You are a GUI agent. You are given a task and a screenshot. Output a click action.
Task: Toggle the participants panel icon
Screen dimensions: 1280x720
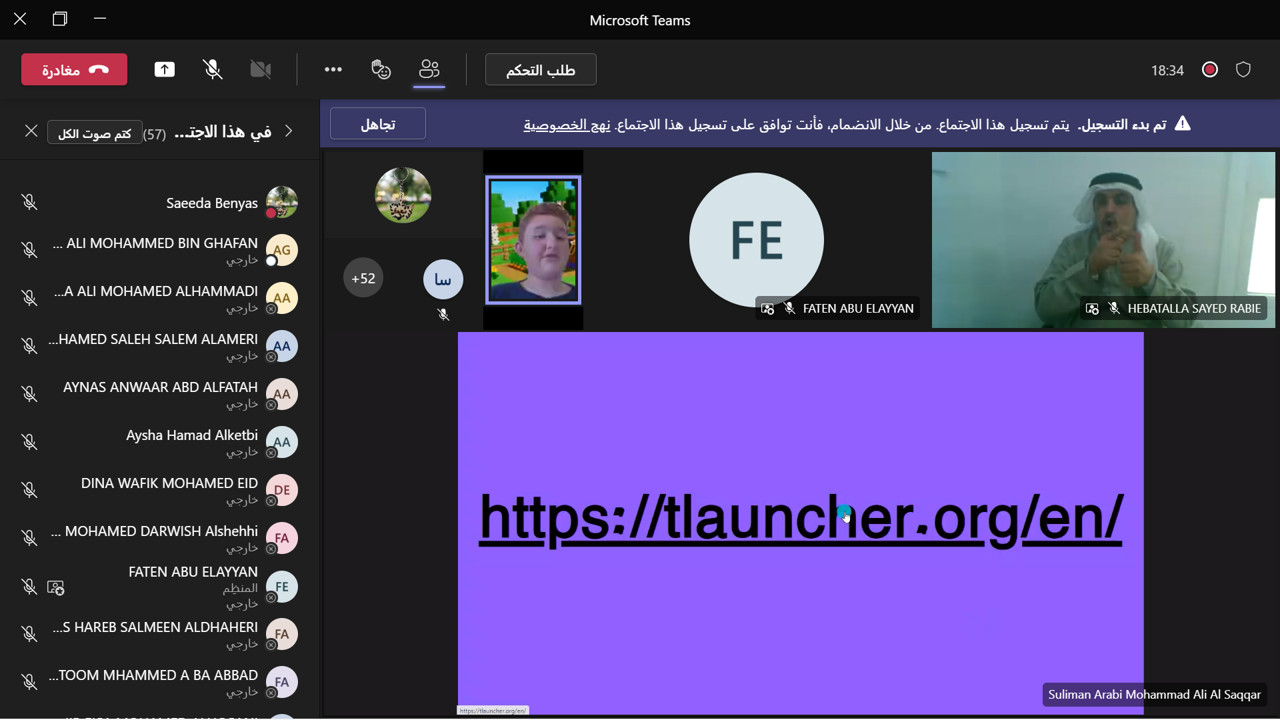[x=429, y=70]
